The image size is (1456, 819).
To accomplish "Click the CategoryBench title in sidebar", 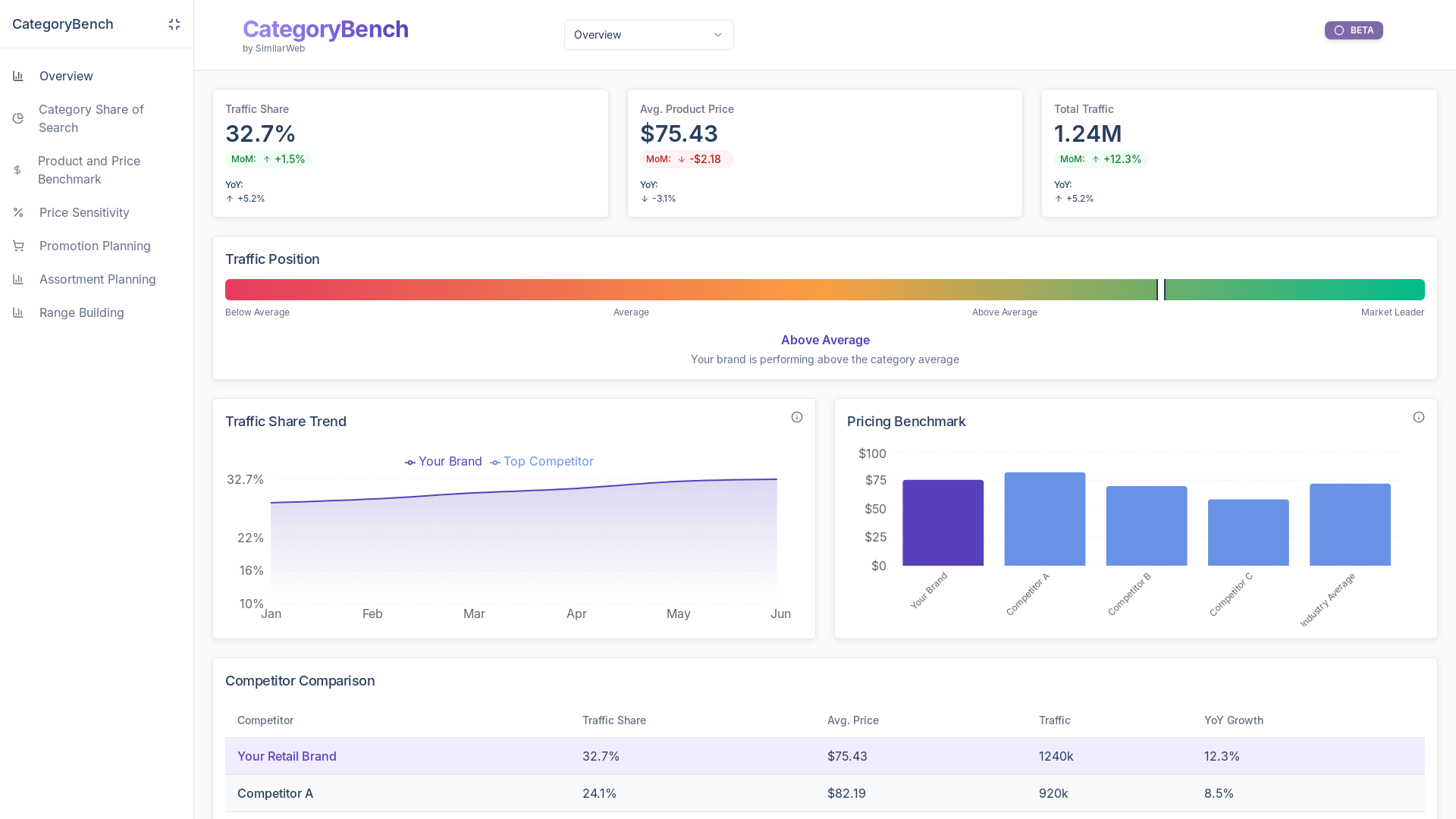I will 63,24.
